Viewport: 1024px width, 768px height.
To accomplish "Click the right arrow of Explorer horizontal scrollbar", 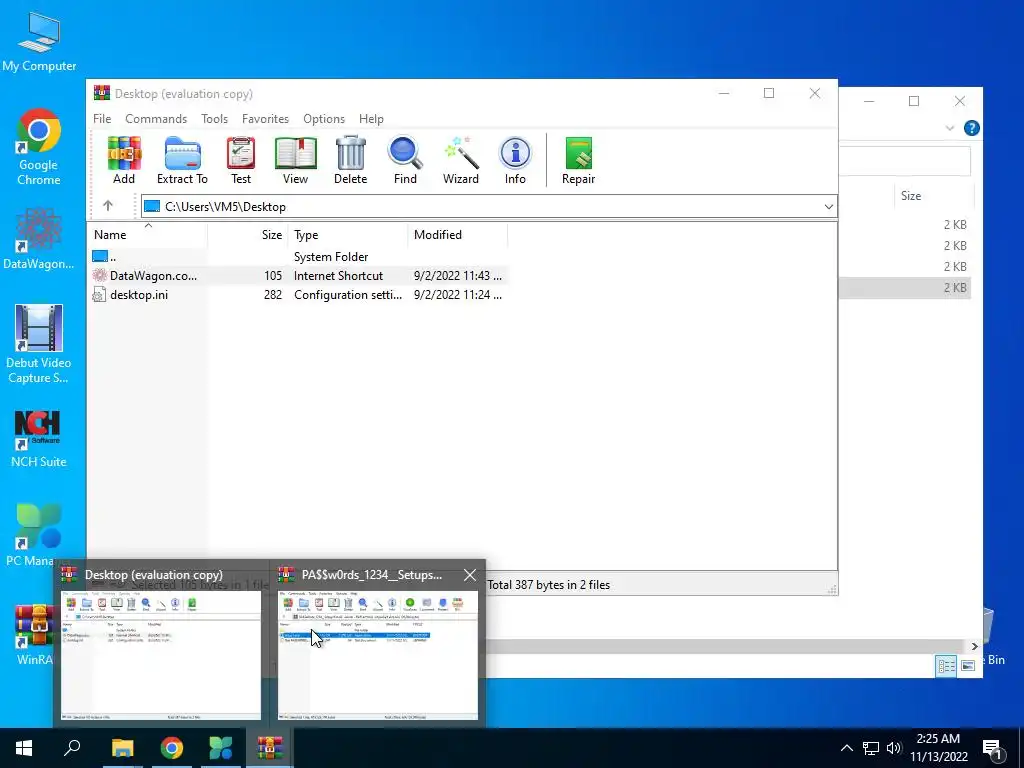I will point(974,646).
